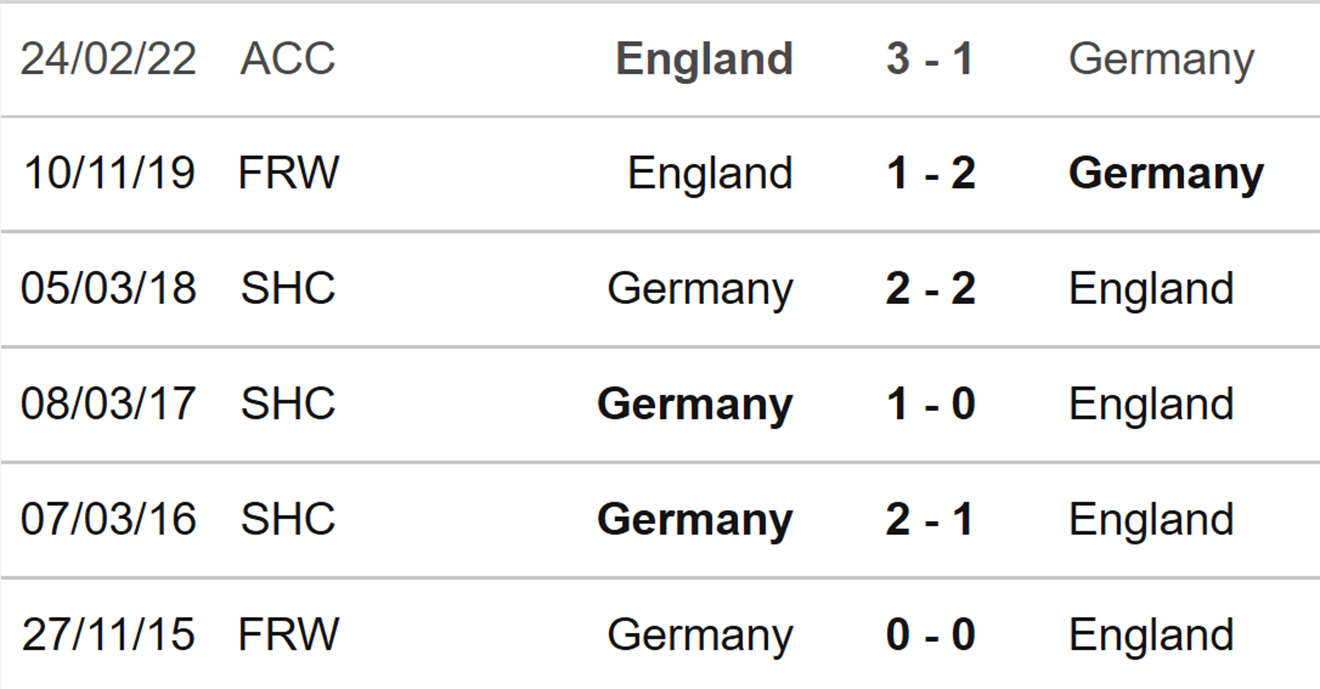Click the ACC competition label
Viewport: 1320px width, 689px height.
point(288,59)
